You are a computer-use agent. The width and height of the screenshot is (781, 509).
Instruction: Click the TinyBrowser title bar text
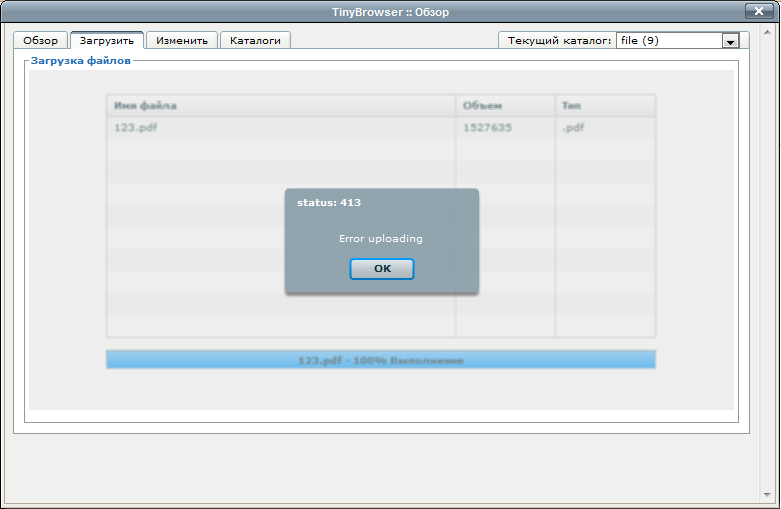390,12
